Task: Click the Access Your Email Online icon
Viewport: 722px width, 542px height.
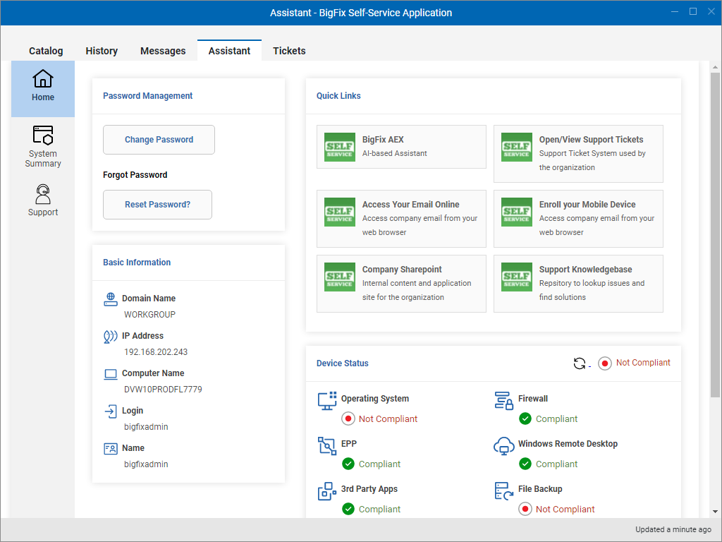Action: tap(339, 212)
